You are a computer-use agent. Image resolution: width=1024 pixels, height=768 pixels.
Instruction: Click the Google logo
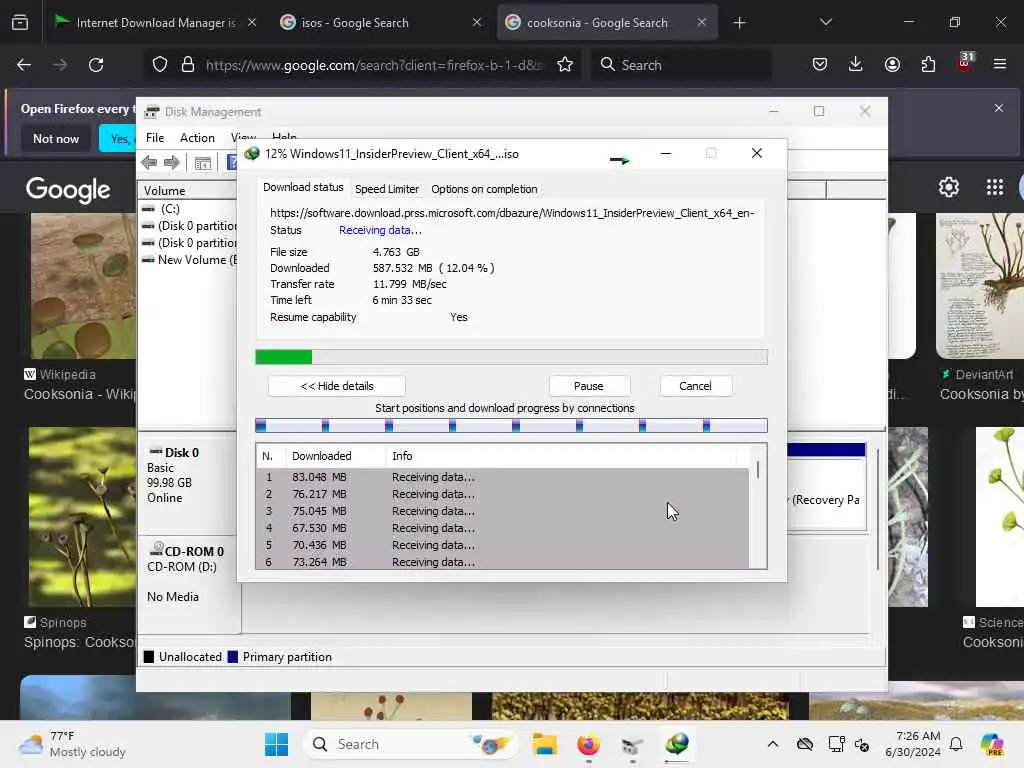pos(68,189)
